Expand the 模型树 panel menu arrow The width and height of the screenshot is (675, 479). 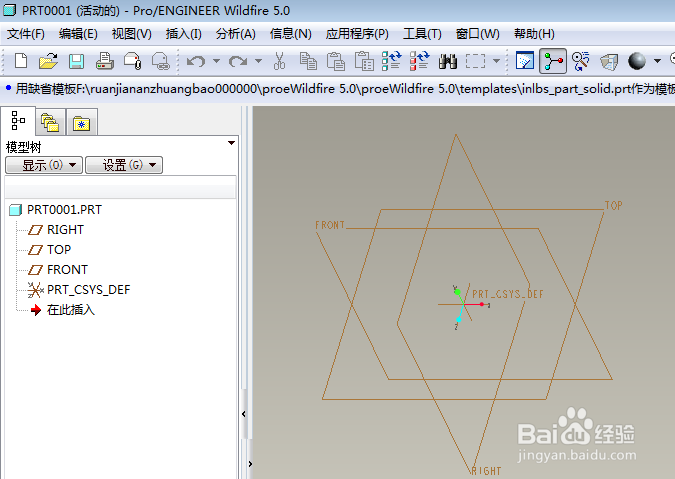point(231,143)
